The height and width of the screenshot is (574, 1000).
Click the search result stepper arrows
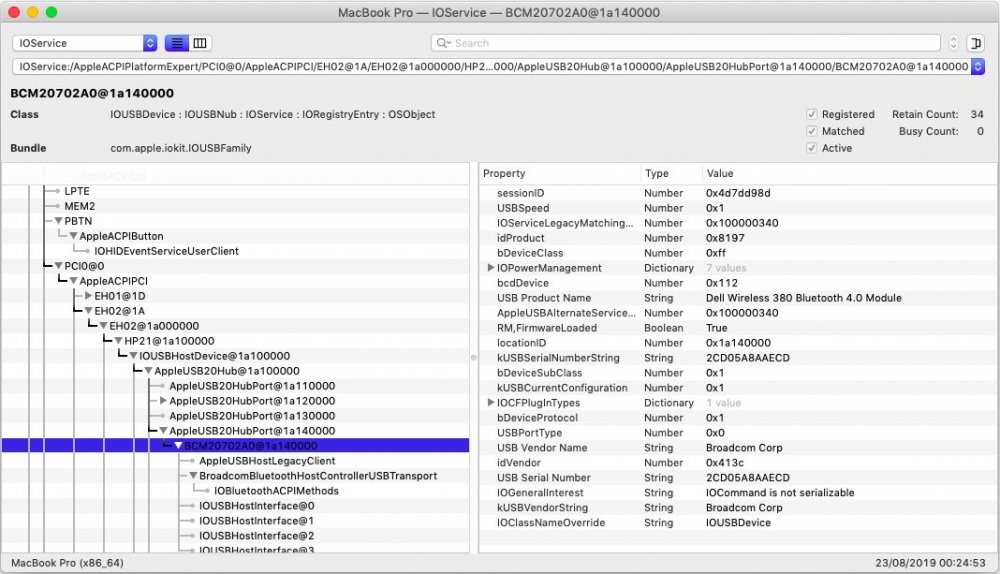pos(953,43)
